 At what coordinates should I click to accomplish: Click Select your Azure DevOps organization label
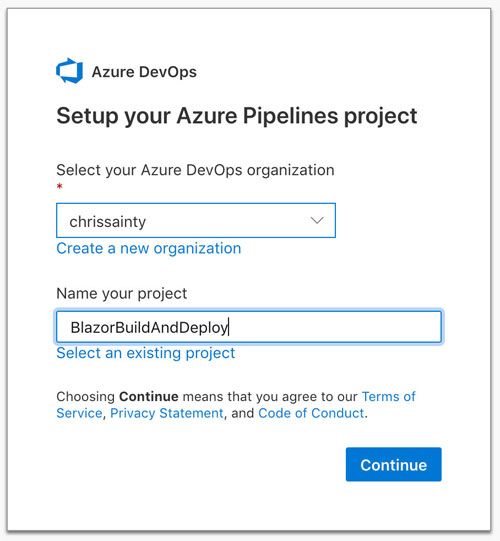point(195,170)
